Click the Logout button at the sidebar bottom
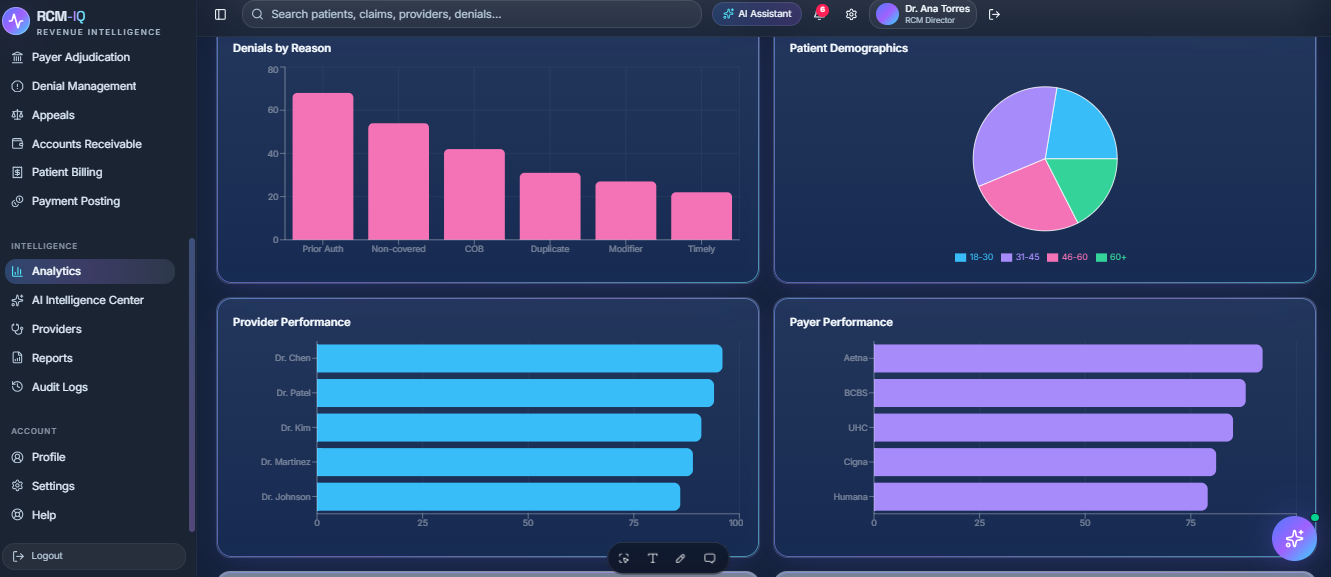Screen dimensions: 1331x577 95,556
